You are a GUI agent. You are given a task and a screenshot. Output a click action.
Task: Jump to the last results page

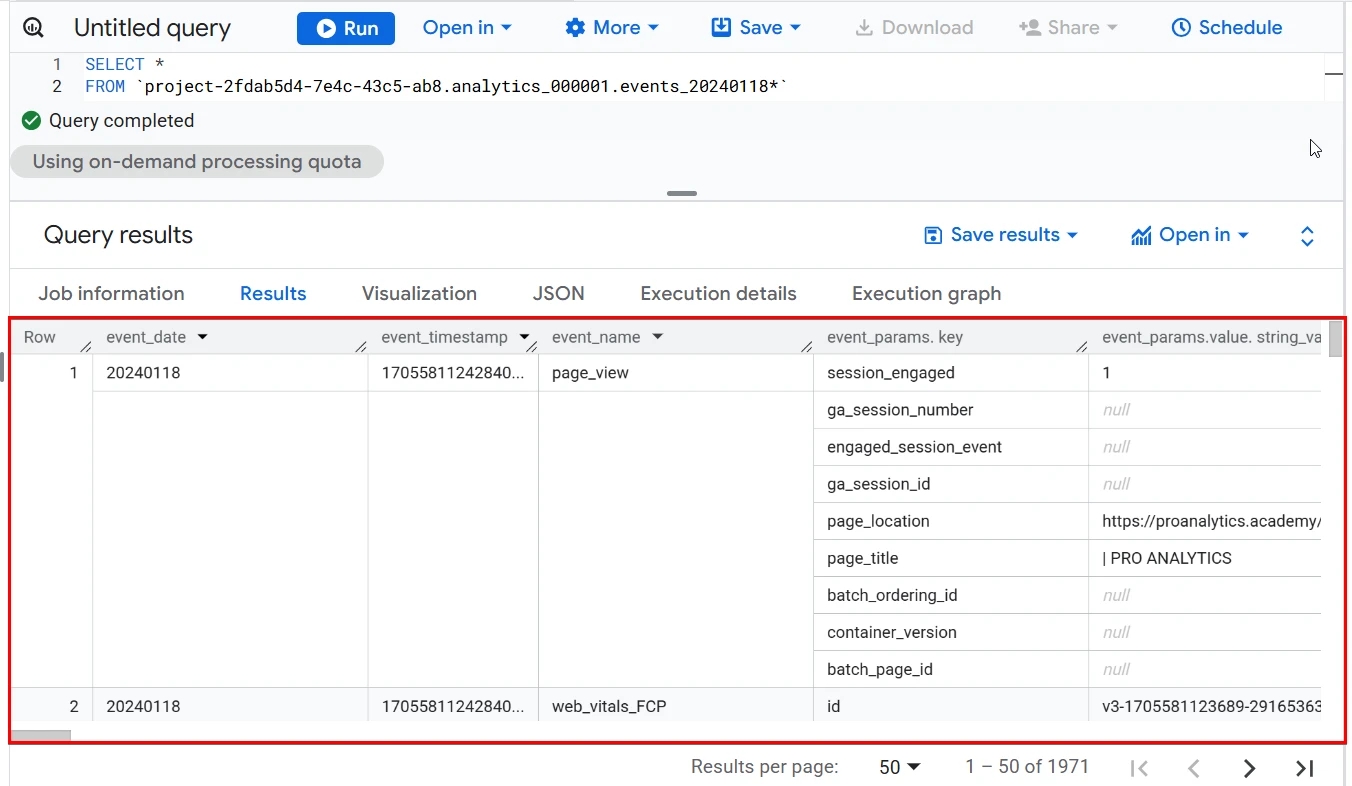pos(1304,768)
